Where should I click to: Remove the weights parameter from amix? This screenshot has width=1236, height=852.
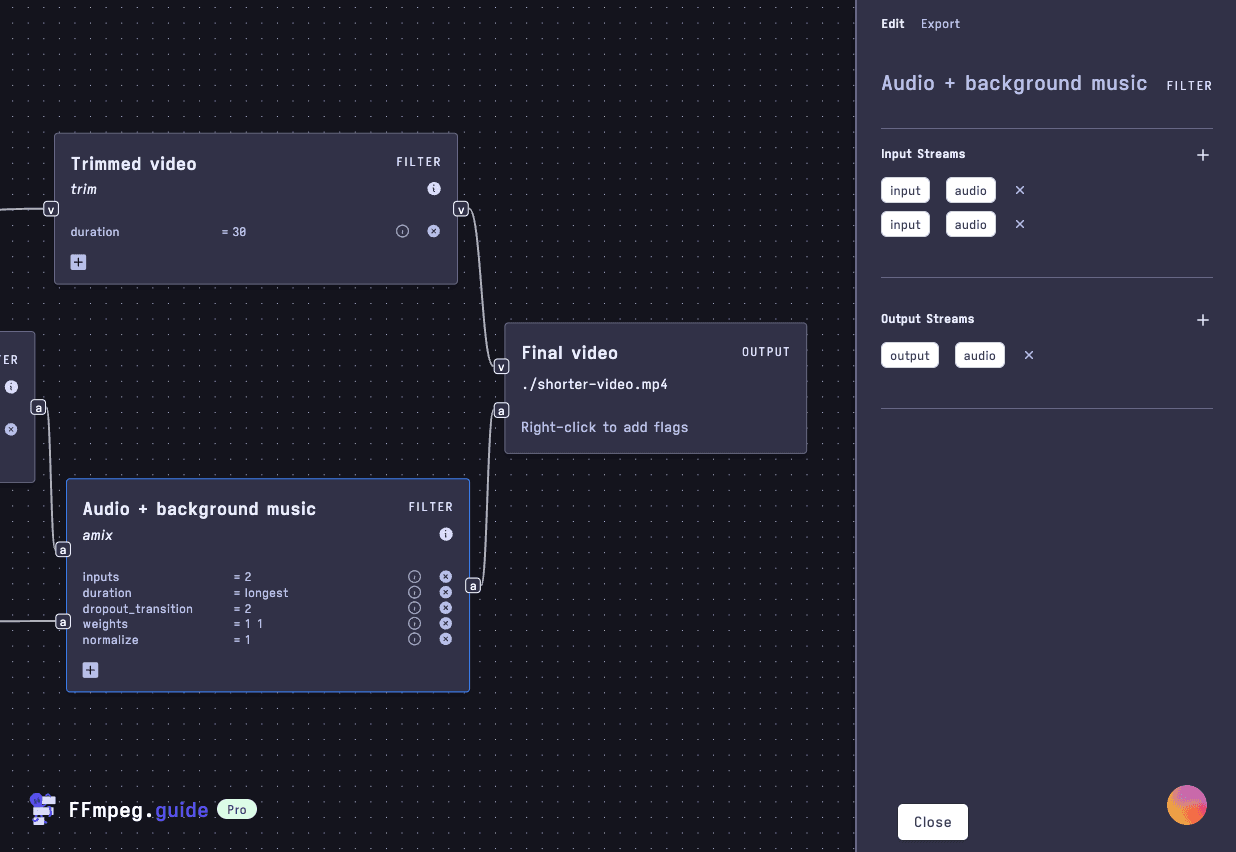point(446,624)
